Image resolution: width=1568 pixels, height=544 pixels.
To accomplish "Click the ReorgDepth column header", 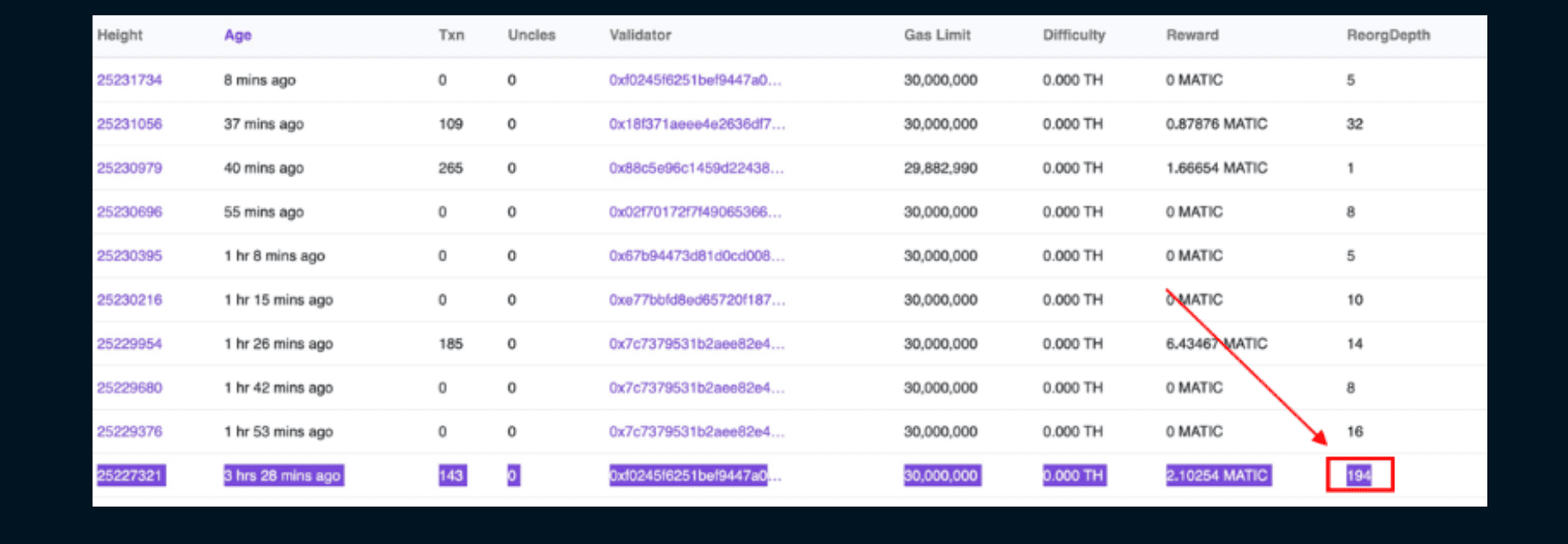I will click(1388, 35).
